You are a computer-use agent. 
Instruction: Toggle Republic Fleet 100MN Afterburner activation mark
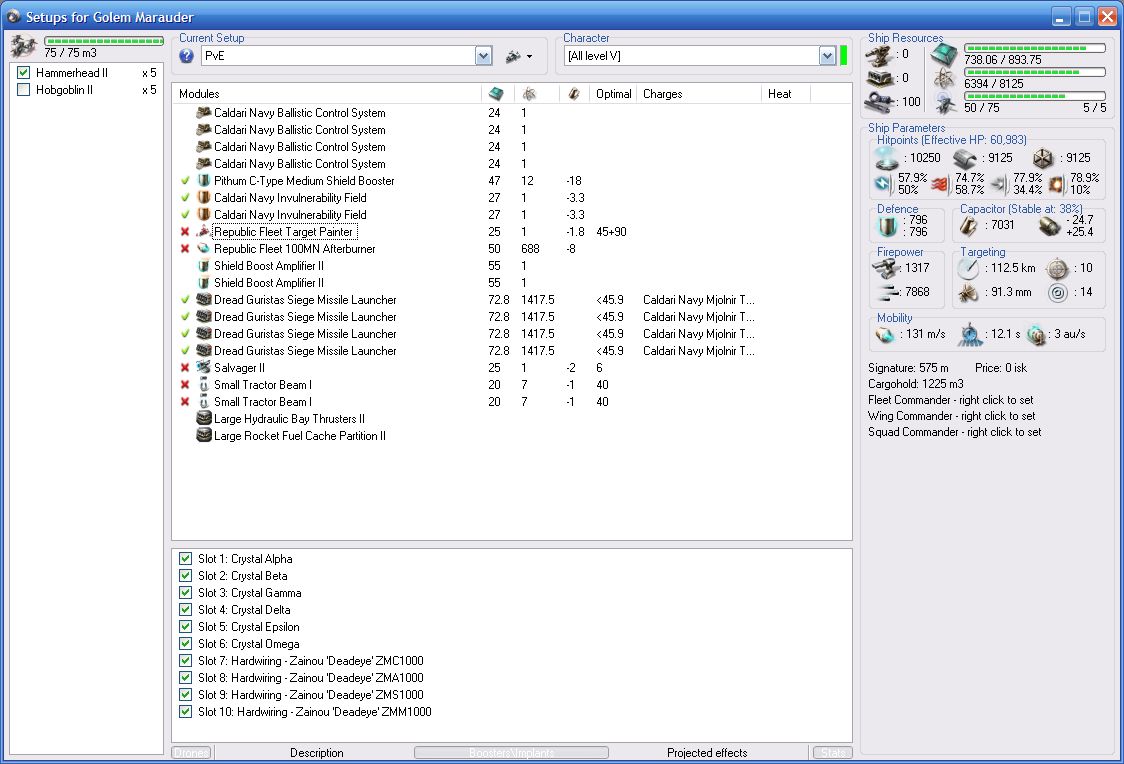point(185,249)
